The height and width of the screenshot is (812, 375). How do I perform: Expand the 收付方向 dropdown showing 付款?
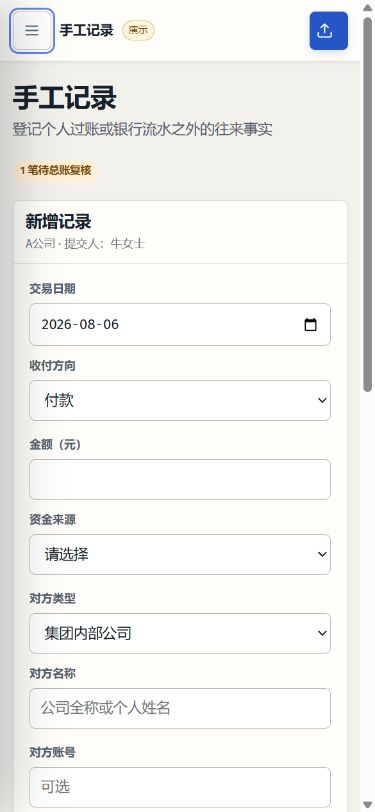[180, 400]
